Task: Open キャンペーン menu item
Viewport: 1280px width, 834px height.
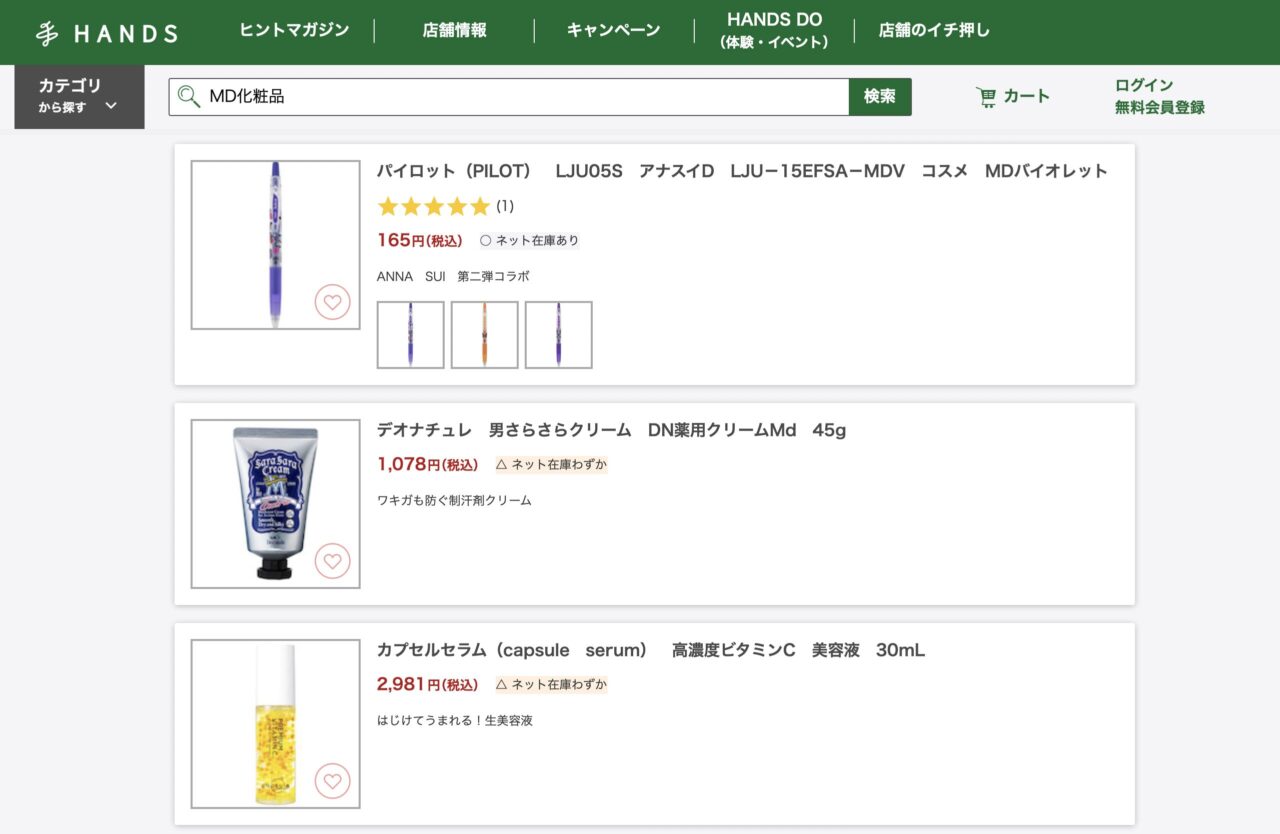Action: click(614, 30)
